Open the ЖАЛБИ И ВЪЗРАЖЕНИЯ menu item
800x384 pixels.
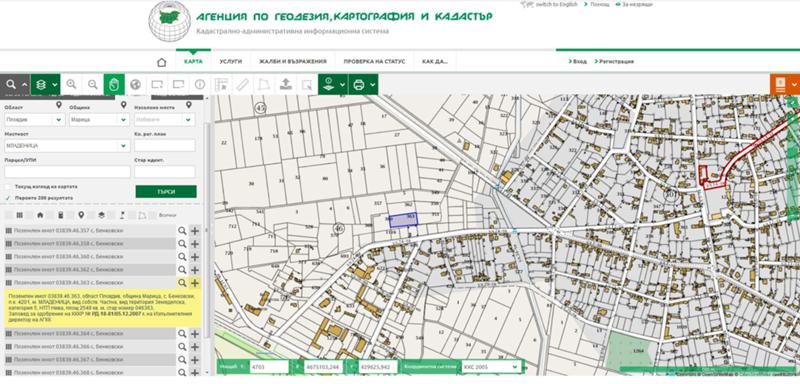292,62
